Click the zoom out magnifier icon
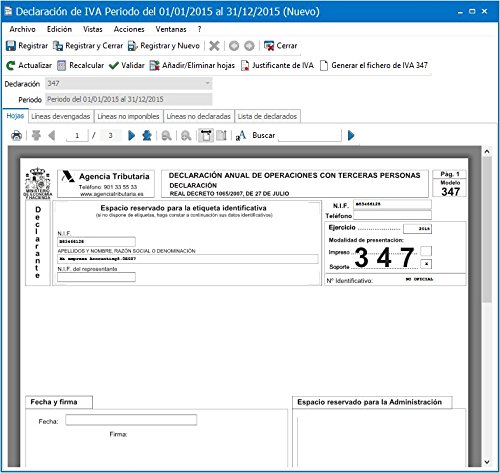Viewport: 500px width, 473px height. [166, 136]
